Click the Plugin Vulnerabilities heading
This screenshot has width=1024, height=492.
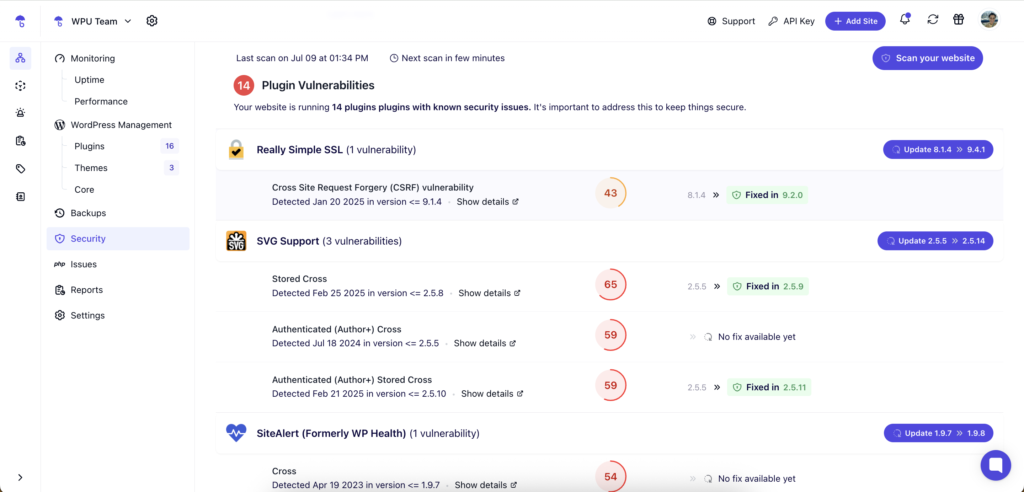tap(318, 86)
